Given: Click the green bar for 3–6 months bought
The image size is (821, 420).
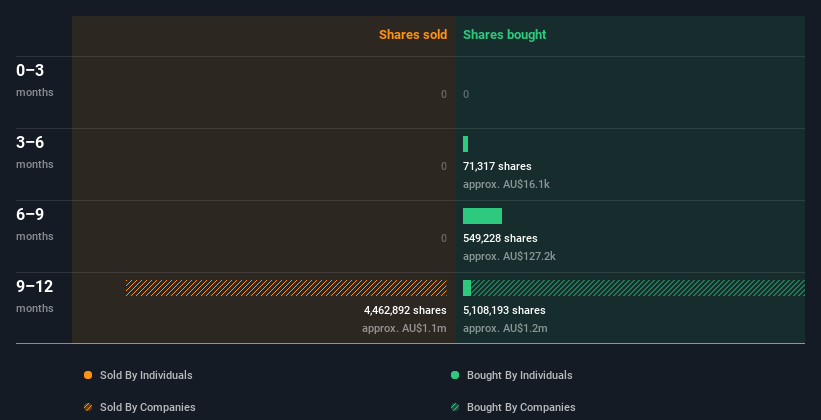Looking at the screenshot, I should 465,144.
